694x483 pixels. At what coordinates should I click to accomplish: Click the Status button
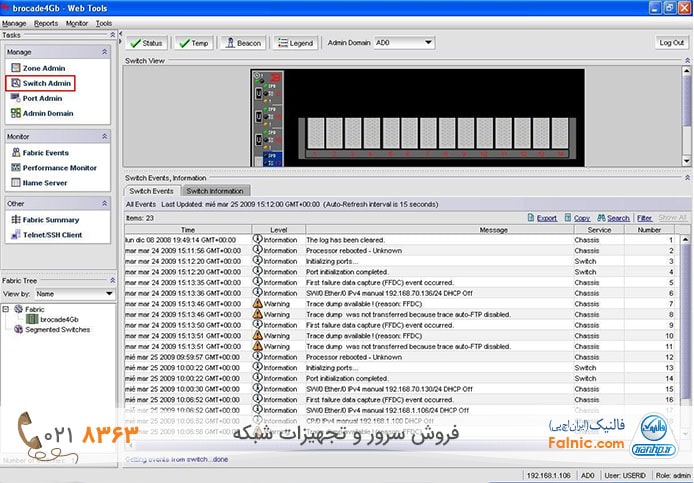coord(146,43)
